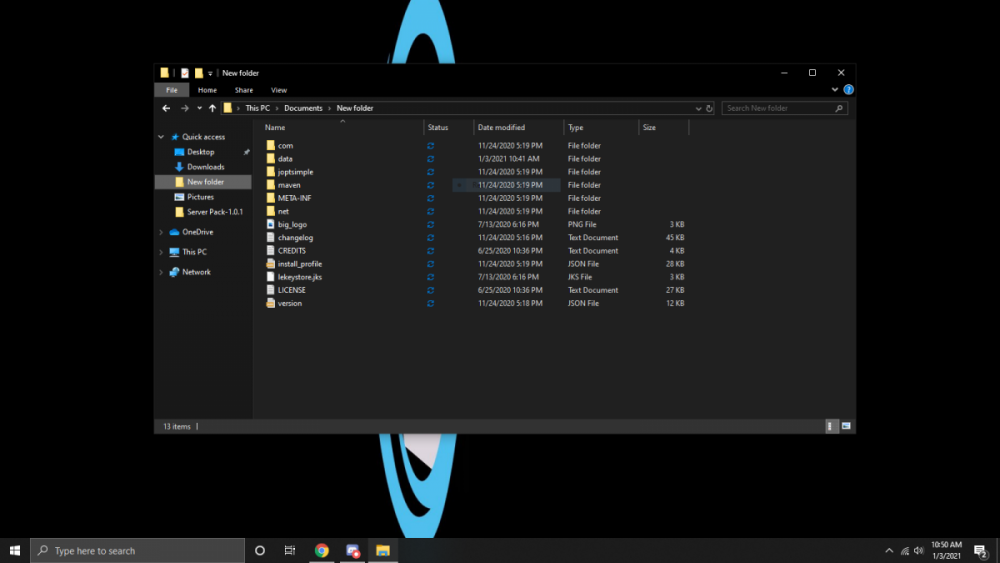Open the maven folder

[x=289, y=185]
